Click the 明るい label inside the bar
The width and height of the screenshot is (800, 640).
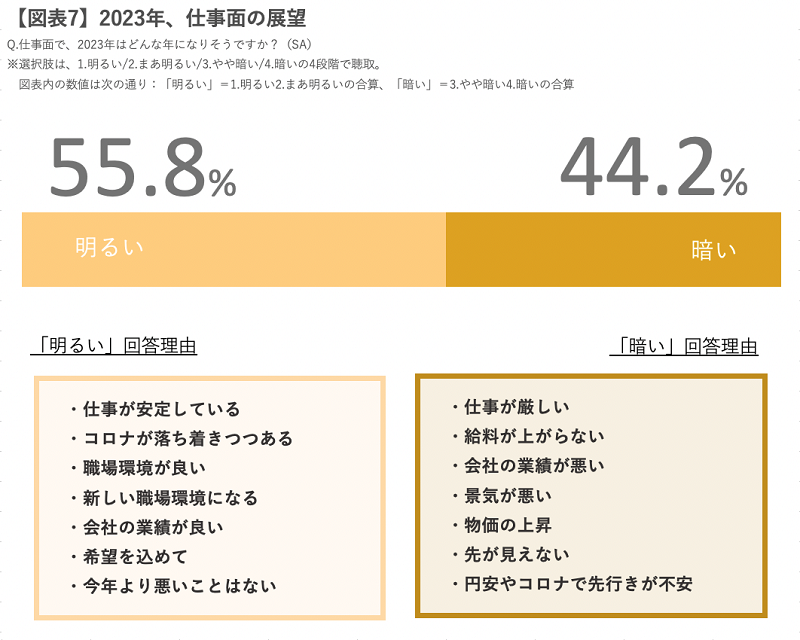click(x=109, y=247)
